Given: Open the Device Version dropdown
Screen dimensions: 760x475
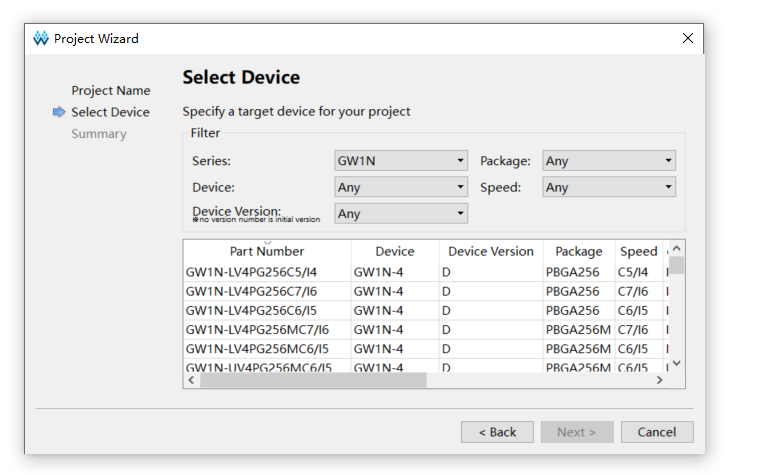Looking at the screenshot, I should tap(401, 213).
